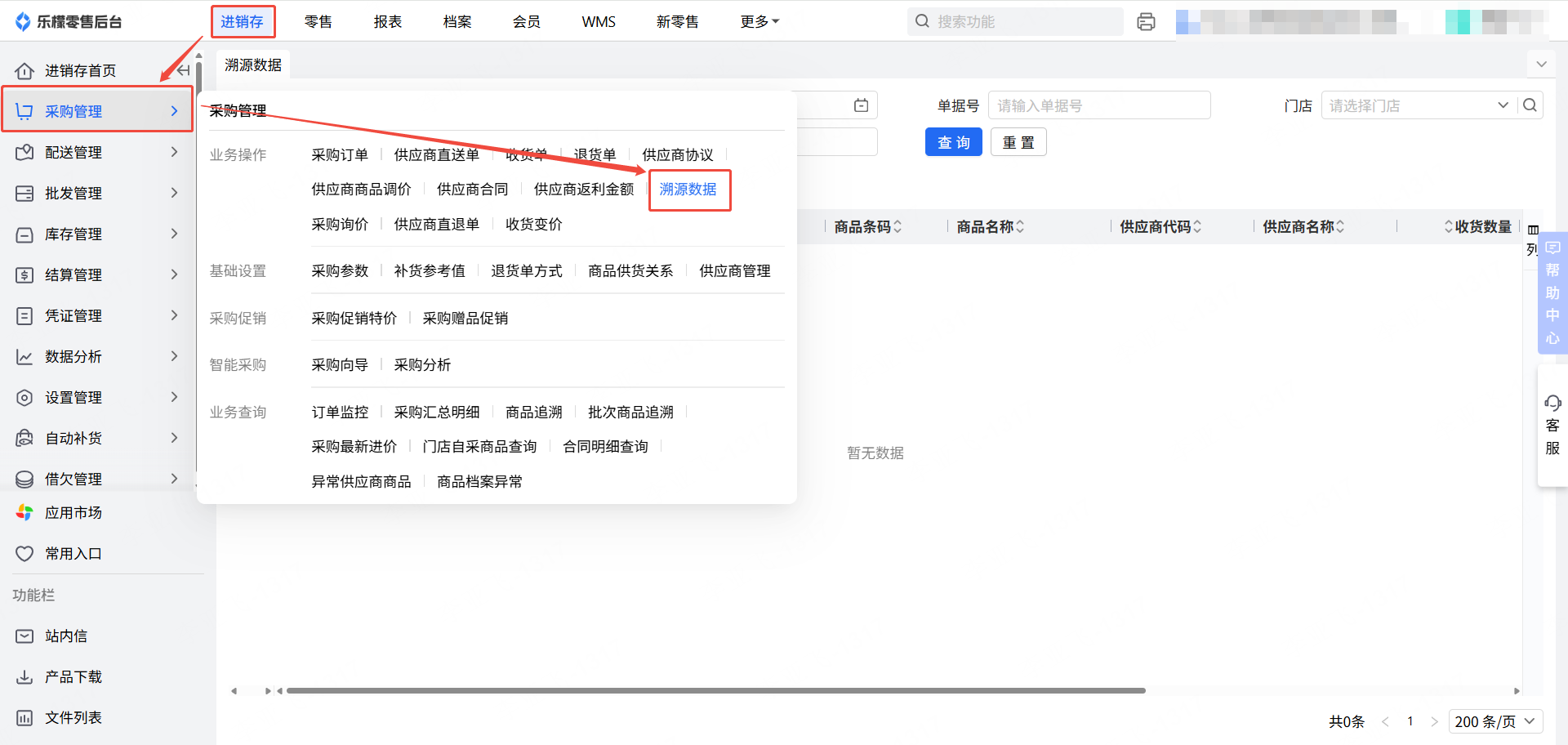Click the search magnifier beside store dropdown

(x=1530, y=105)
